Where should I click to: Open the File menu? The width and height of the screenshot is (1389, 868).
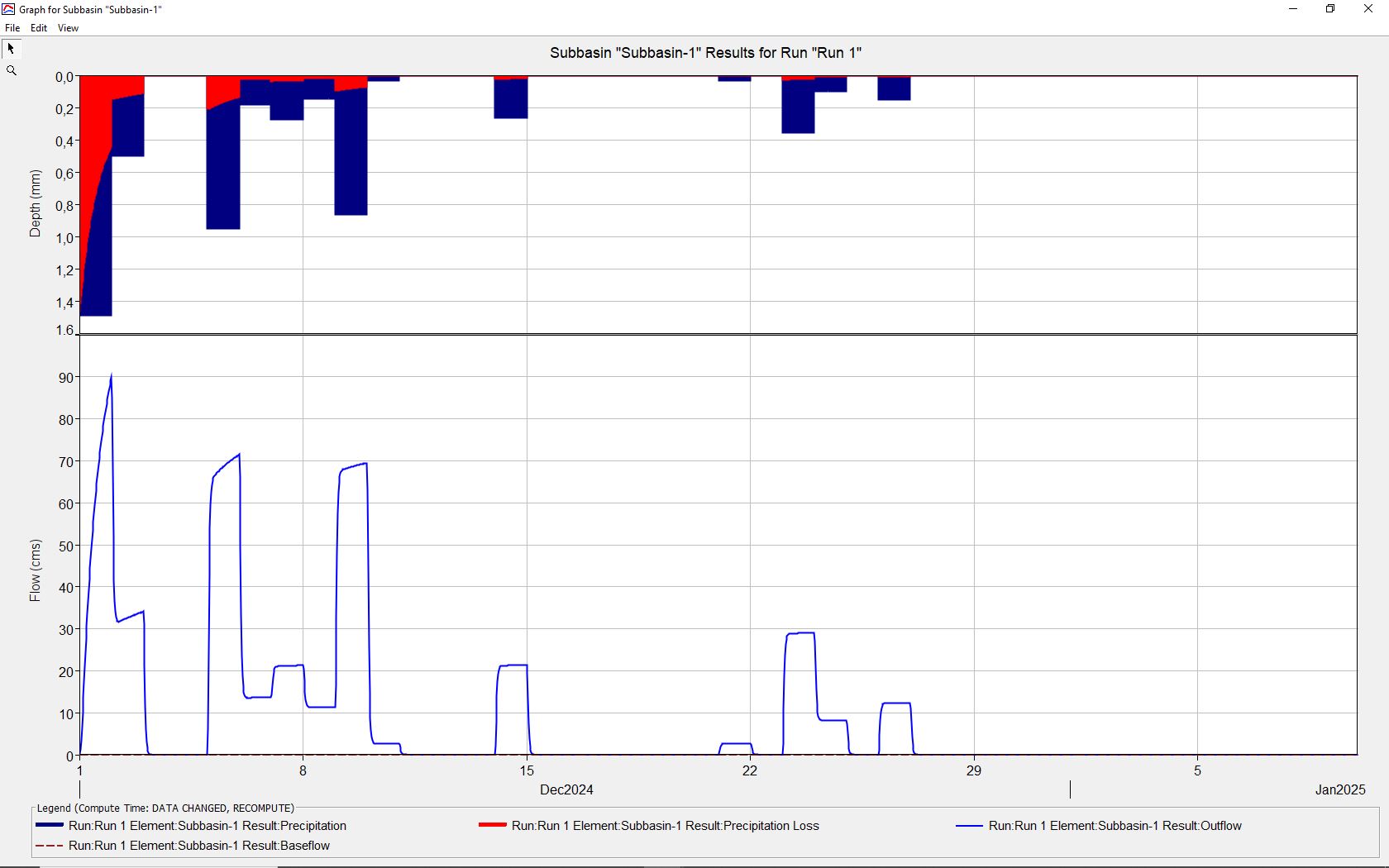tap(12, 28)
